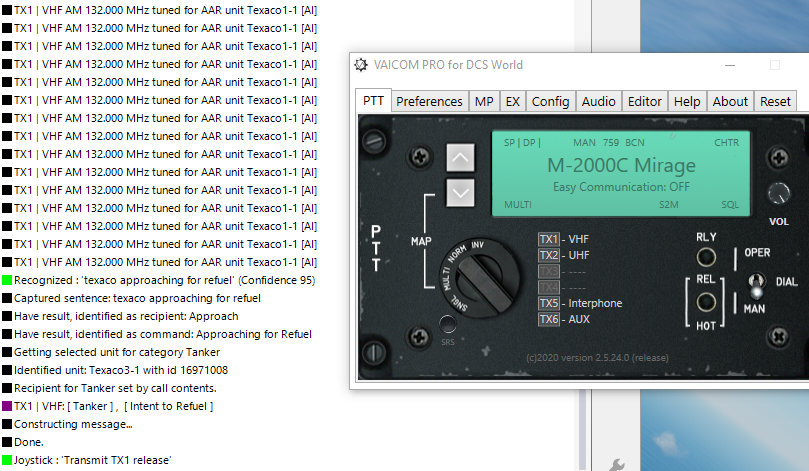Image resolution: width=809 pixels, height=471 pixels.
Task: Click the MULTI indicator on display
Action: (517, 205)
